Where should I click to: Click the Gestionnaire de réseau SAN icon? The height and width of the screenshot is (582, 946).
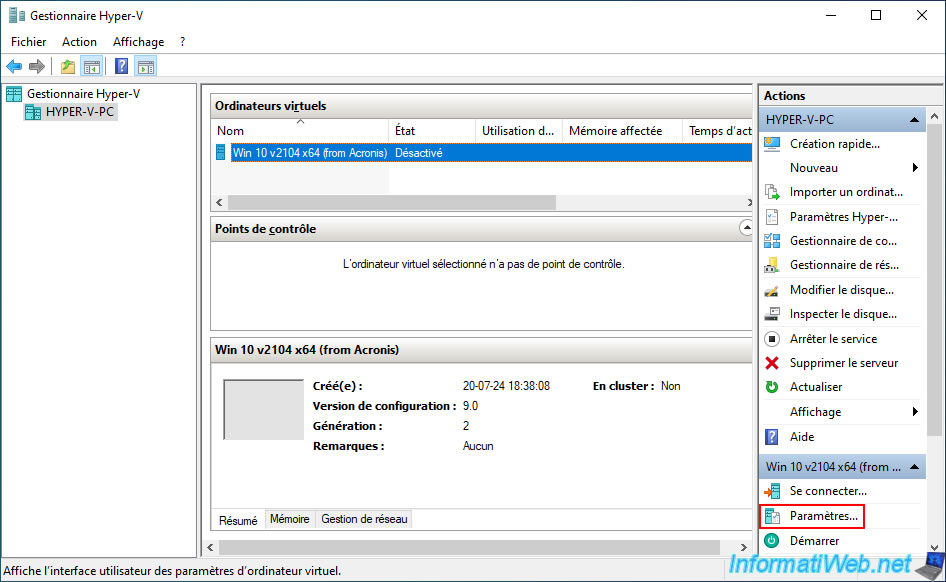[772, 265]
